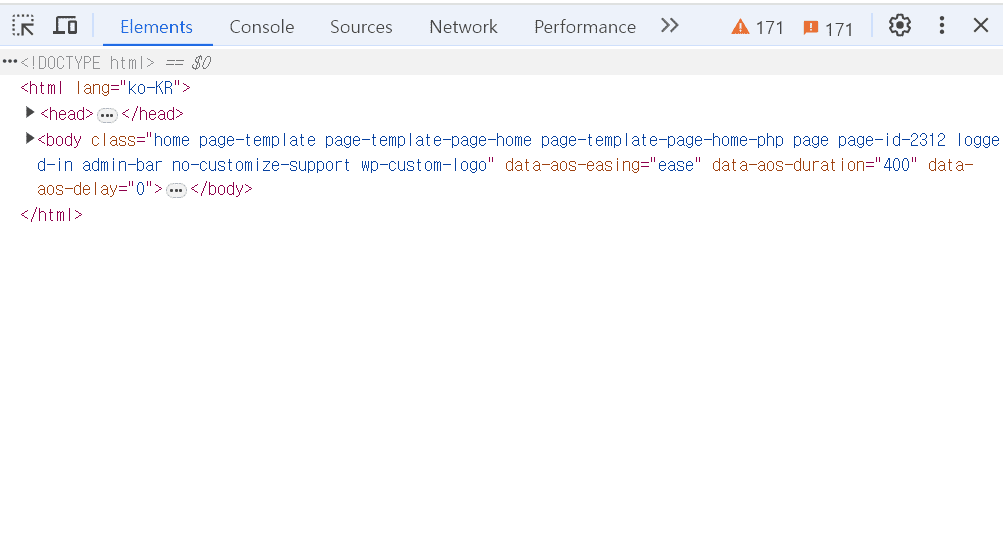Expand the body element arrow
The width and height of the screenshot is (1003, 543).
click(x=29, y=138)
